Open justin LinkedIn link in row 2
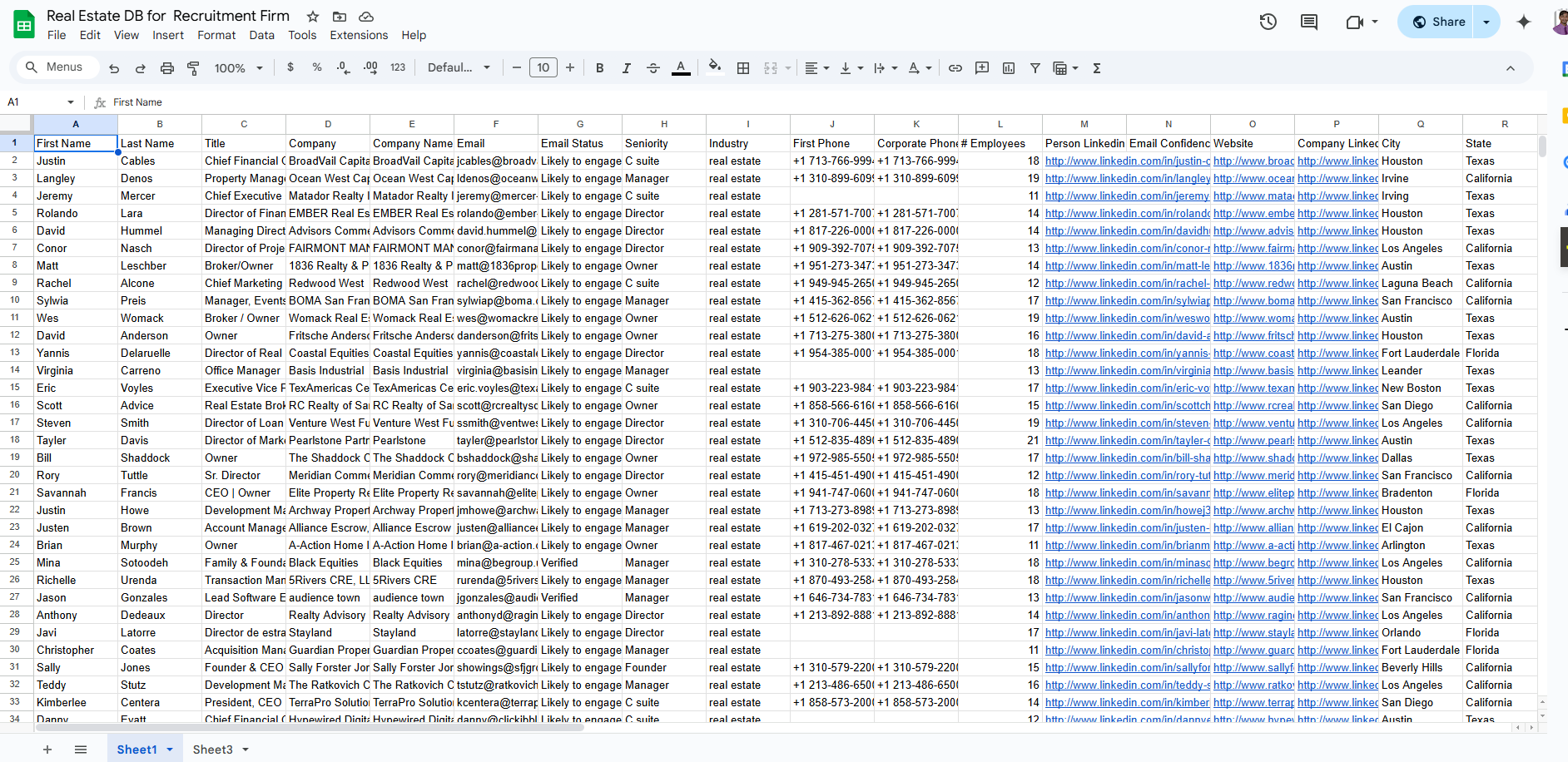 pos(1127,161)
